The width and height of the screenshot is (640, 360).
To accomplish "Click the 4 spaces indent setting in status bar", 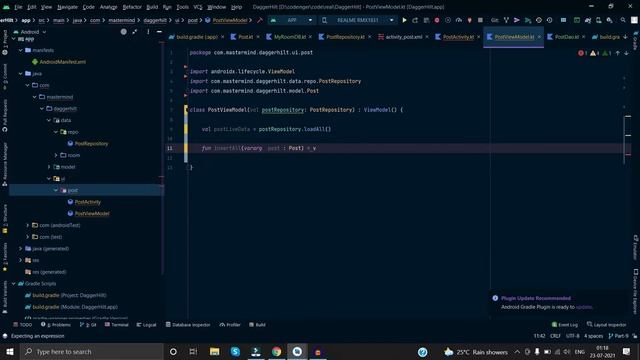I will 593,336.
